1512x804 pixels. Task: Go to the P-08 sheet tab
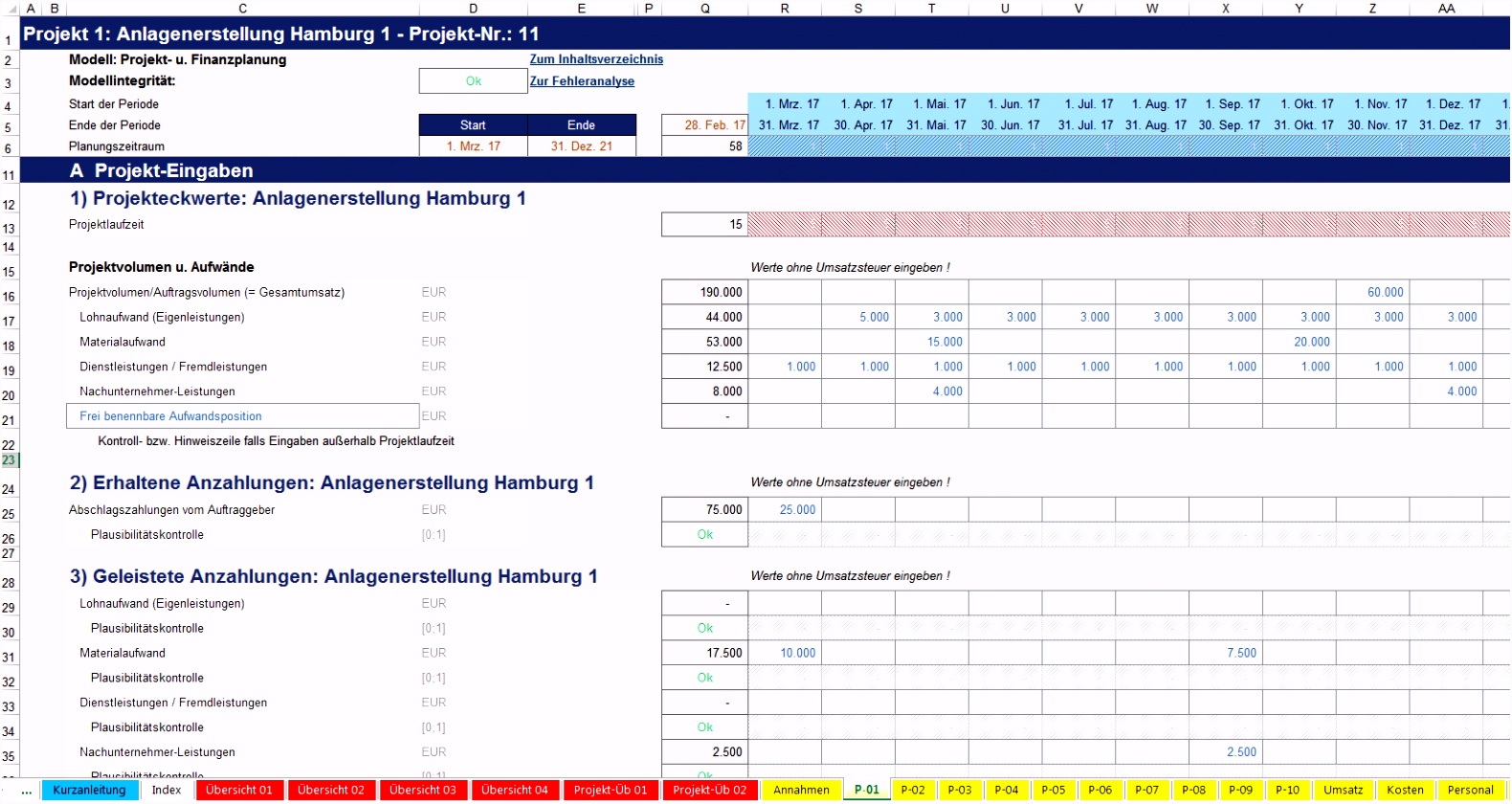[1194, 790]
